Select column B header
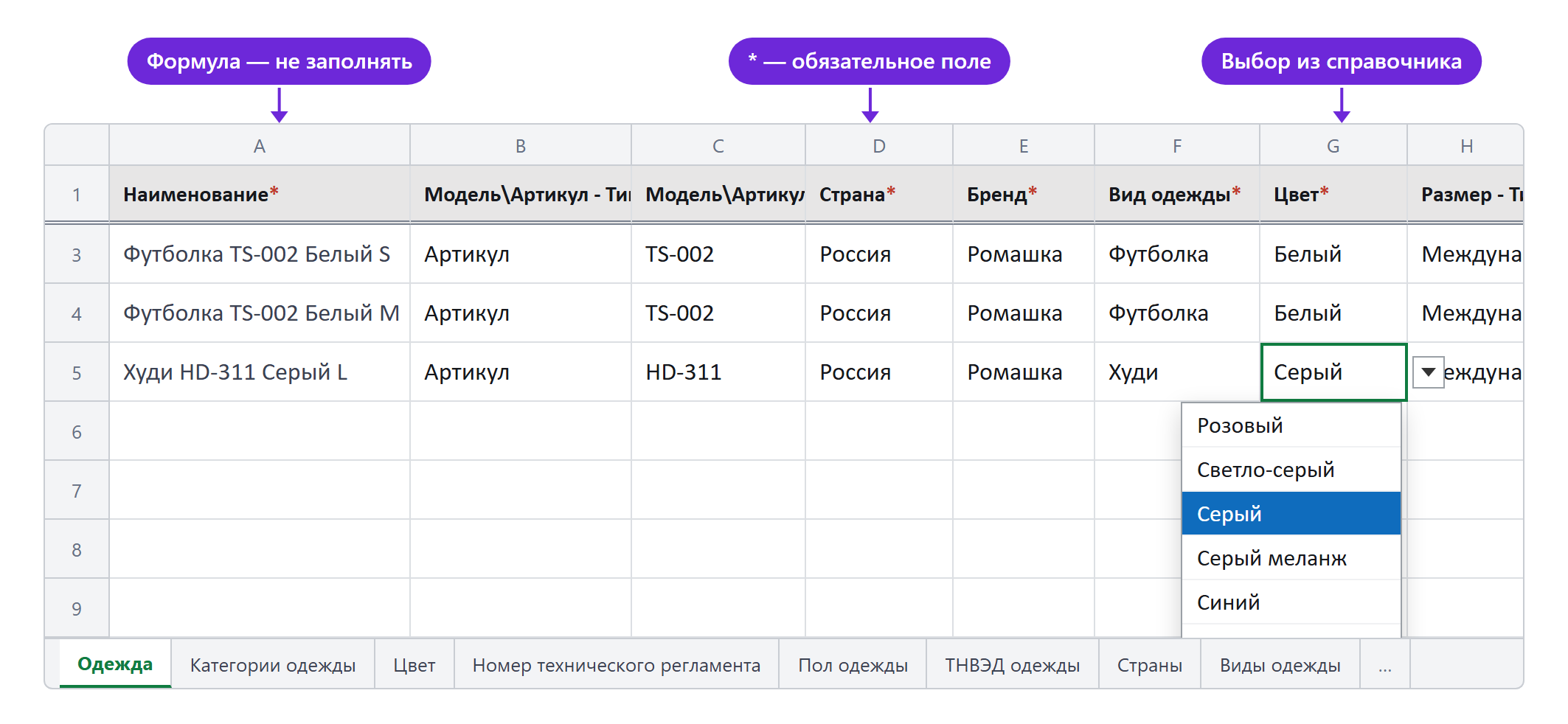The width and height of the screenshot is (1568, 724). click(521, 145)
